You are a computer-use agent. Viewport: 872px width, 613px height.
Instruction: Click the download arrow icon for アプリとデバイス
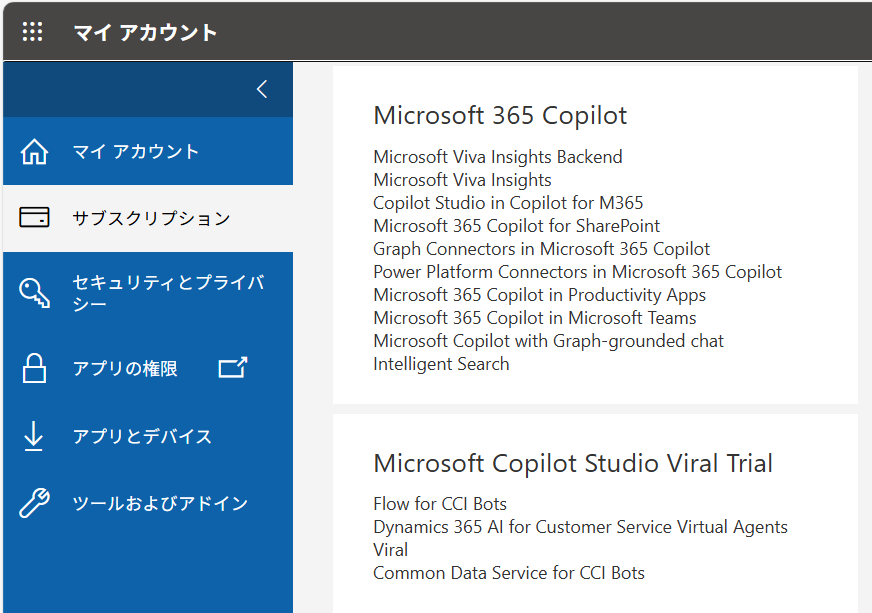point(33,436)
